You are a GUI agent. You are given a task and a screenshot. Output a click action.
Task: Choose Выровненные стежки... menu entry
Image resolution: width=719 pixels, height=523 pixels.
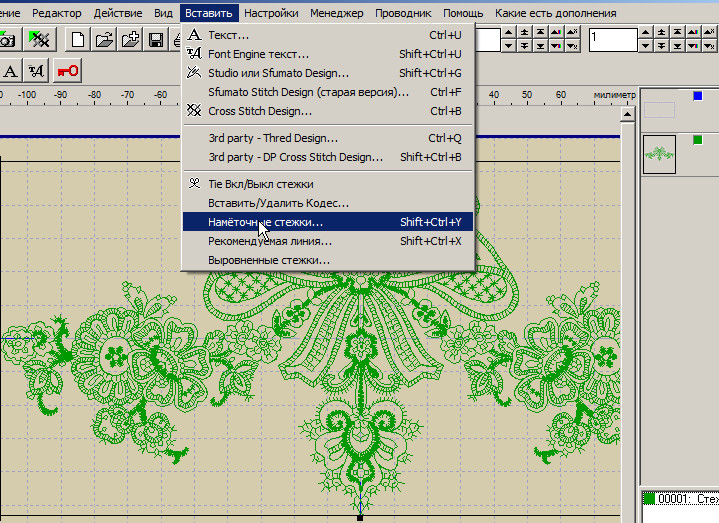(x=328, y=260)
